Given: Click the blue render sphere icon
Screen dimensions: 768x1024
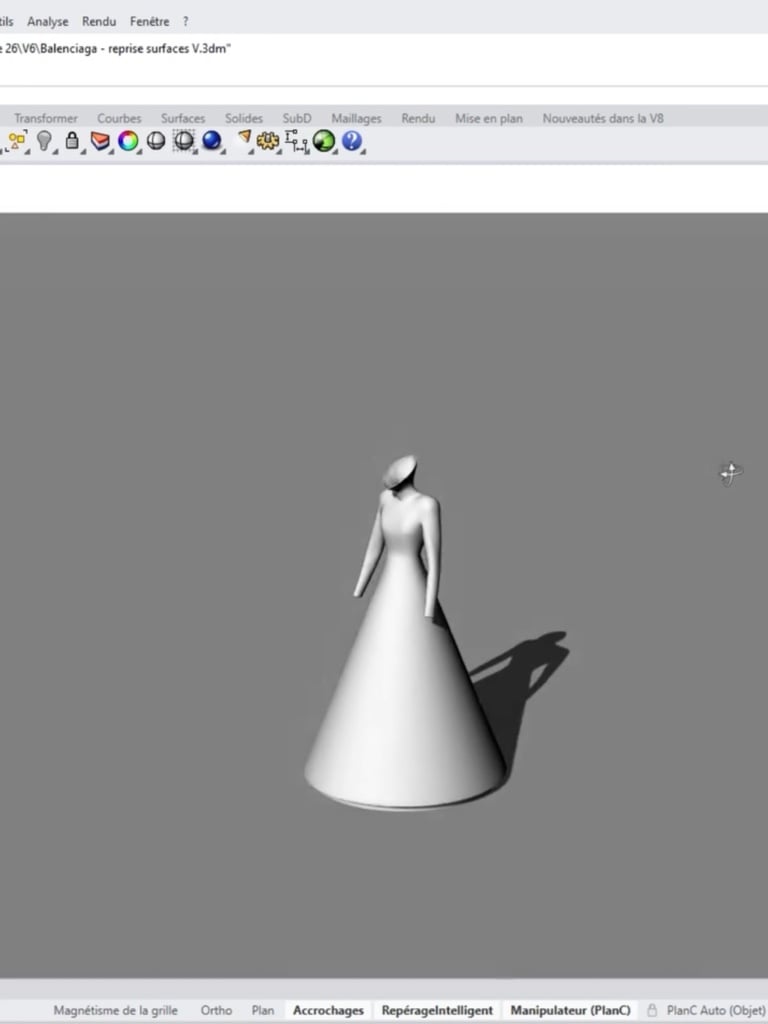Looking at the screenshot, I should point(212,140).
